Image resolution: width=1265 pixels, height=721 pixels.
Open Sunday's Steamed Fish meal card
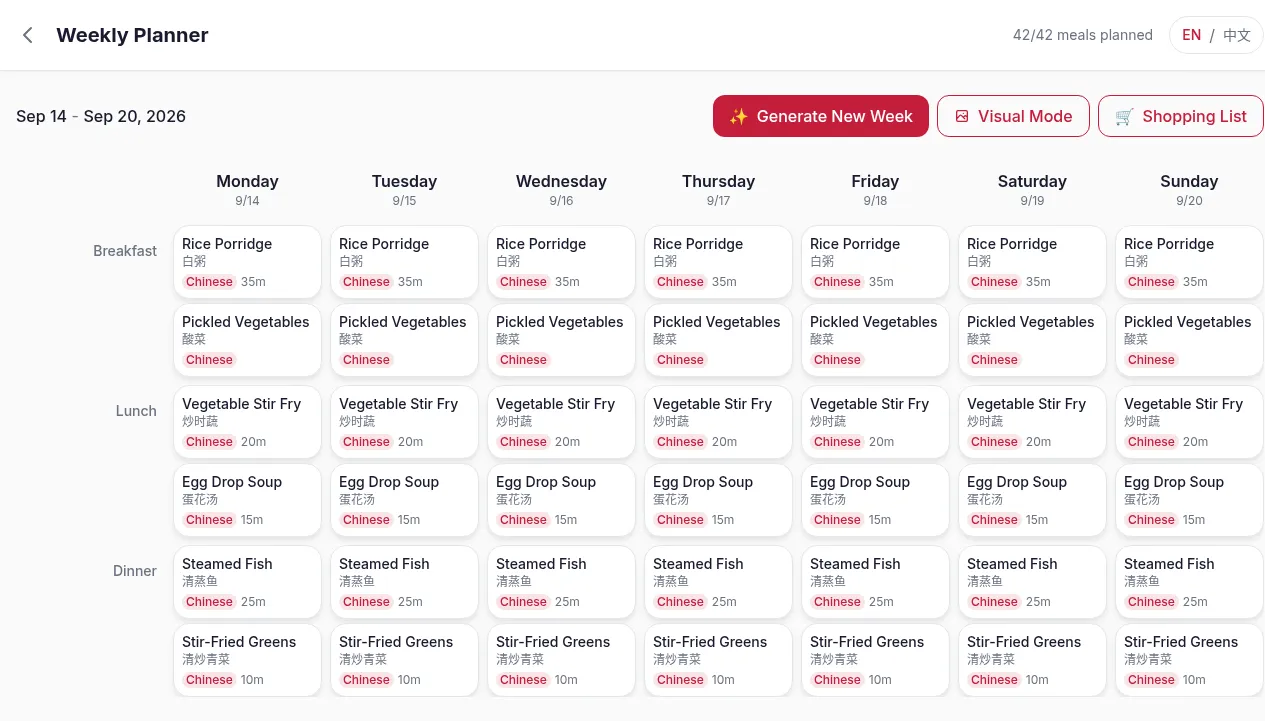pos(1189,582)
